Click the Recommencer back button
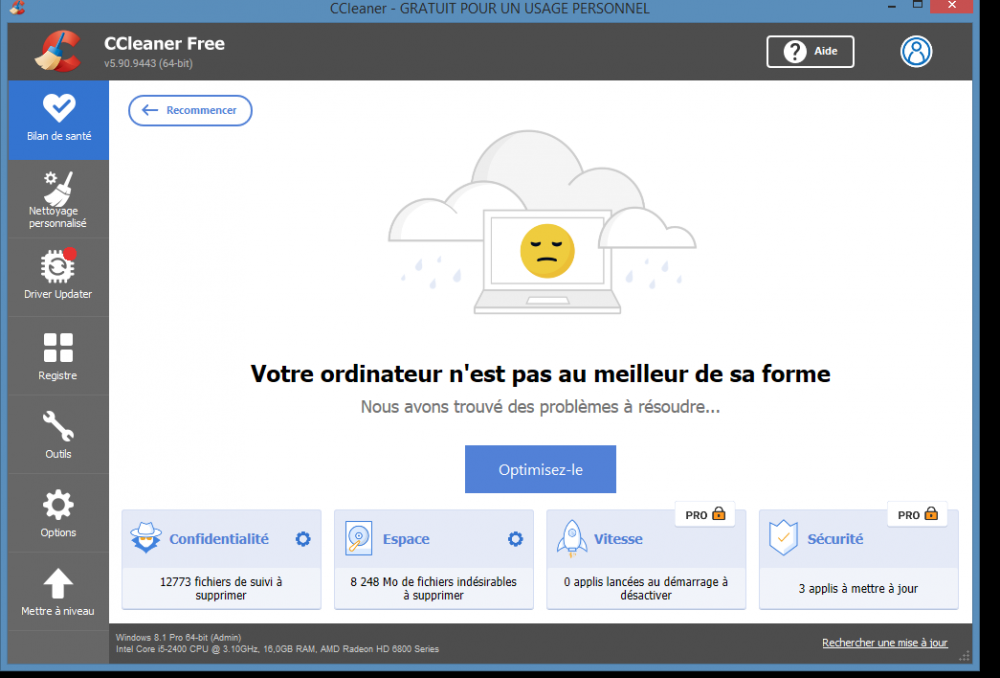 [190, 110]
